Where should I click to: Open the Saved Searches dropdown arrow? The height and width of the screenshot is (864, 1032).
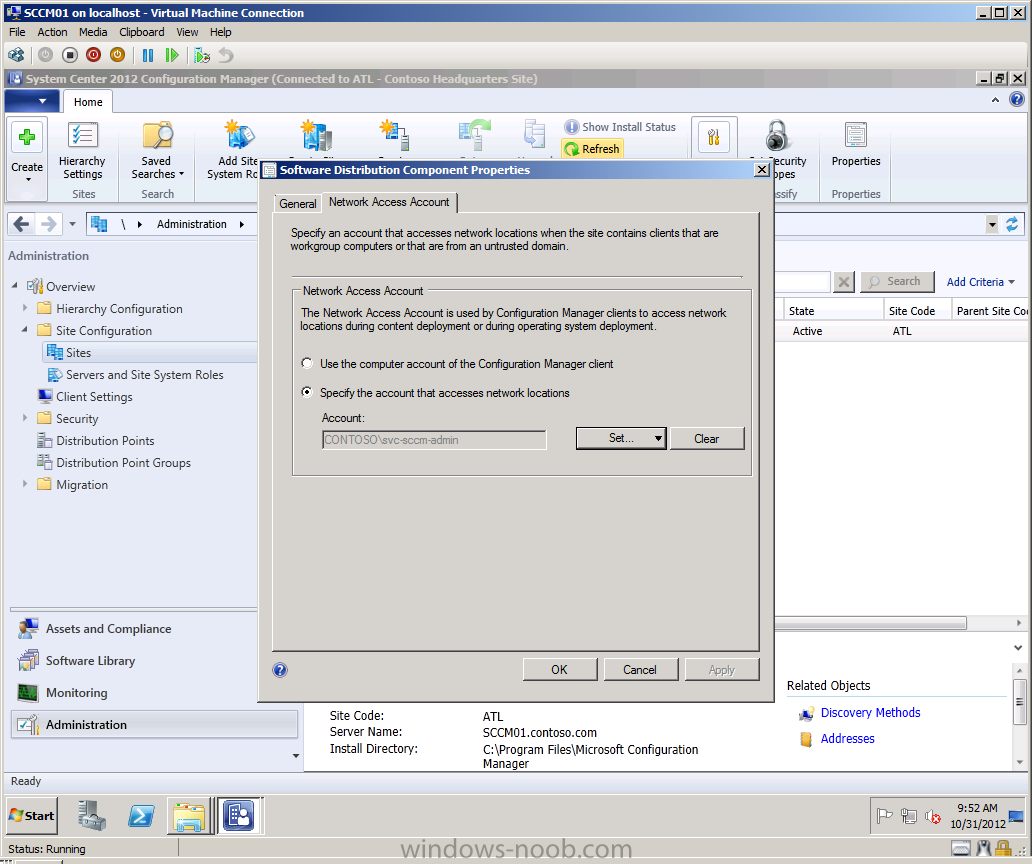point(182,174)
